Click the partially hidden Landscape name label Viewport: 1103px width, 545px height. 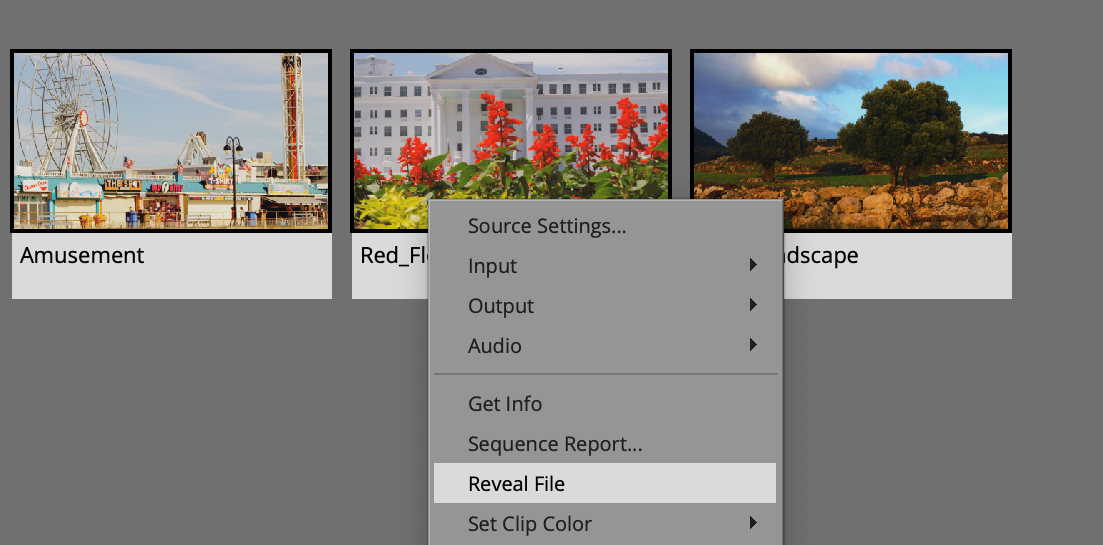pyautogui.click(x=821, y=255)
